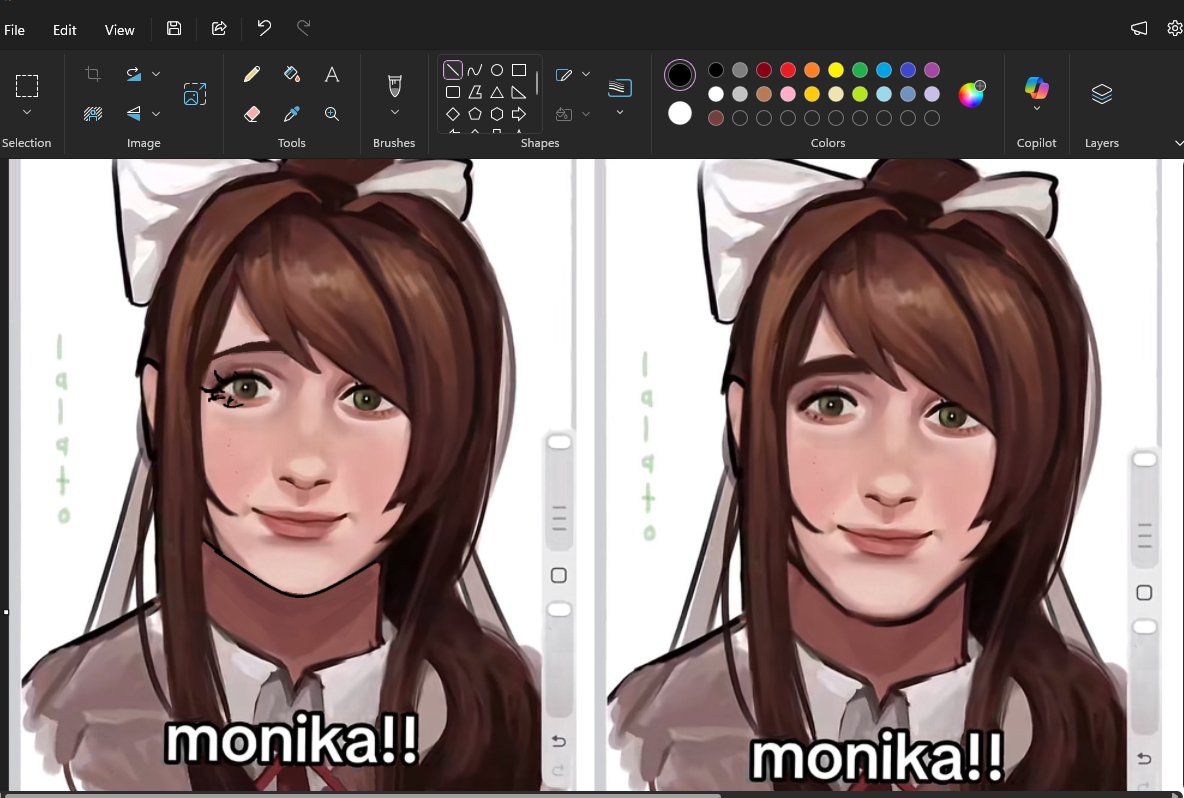Click the Redo arrow
Image resolution: width=1184 pixels, height=798 pixels.
[x=304, y=28]
